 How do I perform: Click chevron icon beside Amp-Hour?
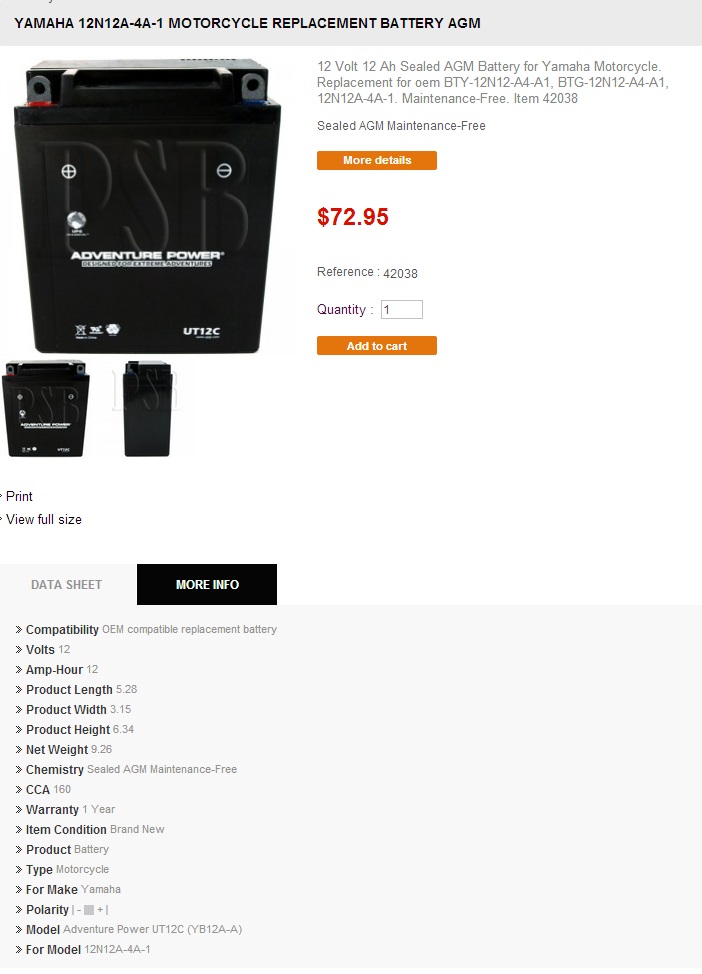pyautogui.click(x=19, y=670)
